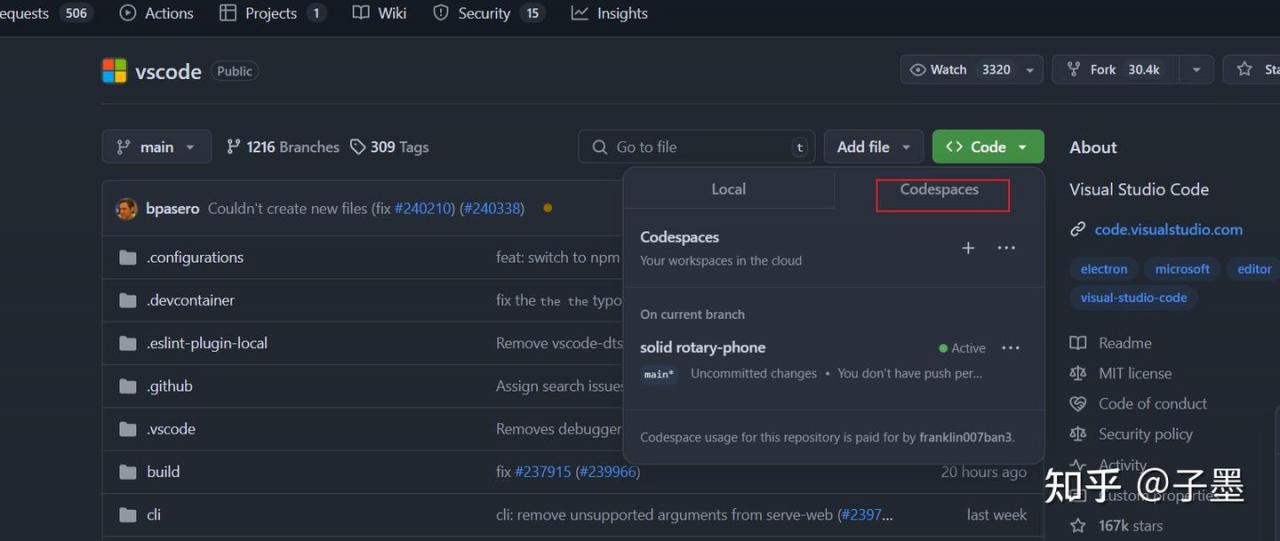This screenshot has width=1280, height=541.
Task: Open the Code of conduct link
Action: pyautogui.click(x=1152, y=404)
